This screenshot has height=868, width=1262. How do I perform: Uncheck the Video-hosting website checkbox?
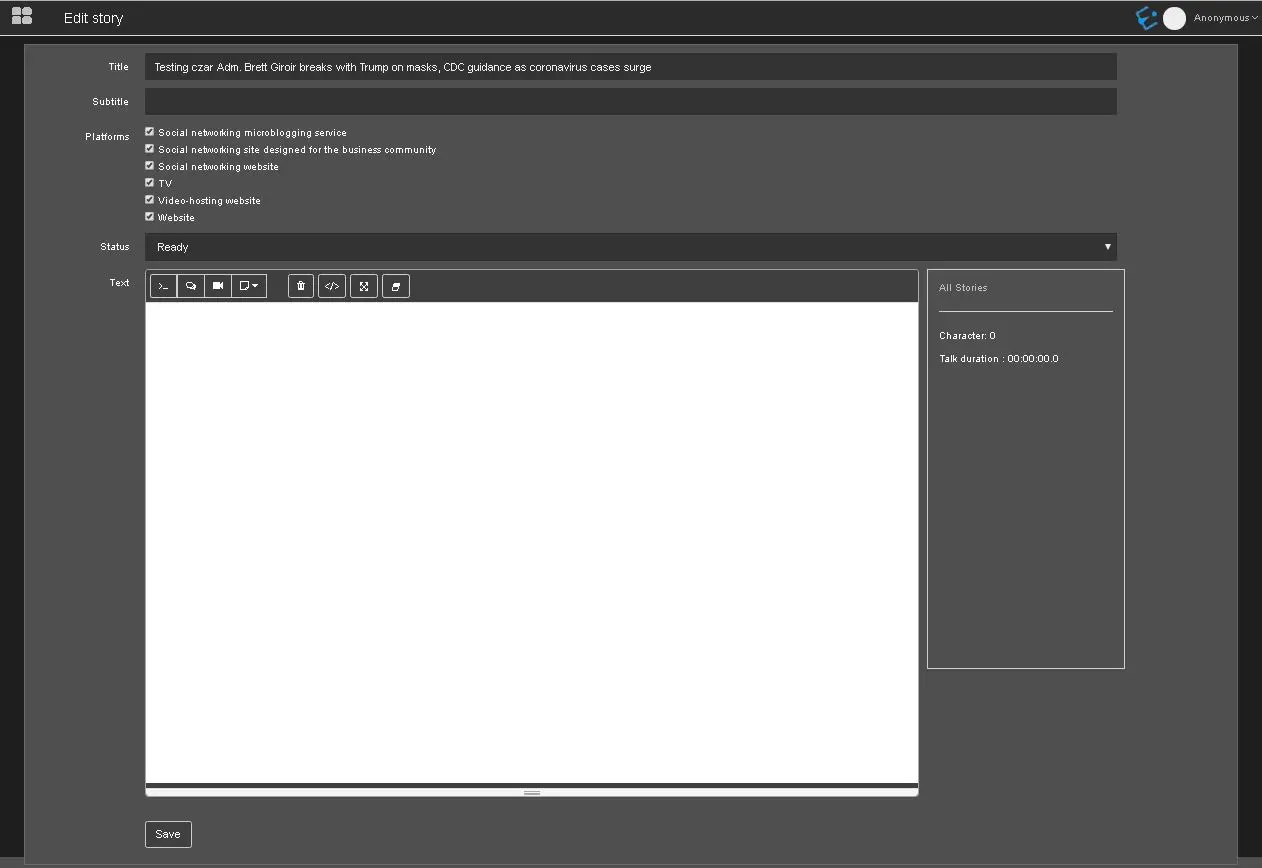click(x=150, y=199)
